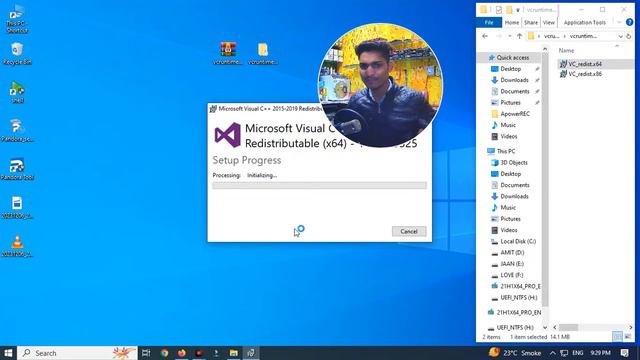Select This PC in navigation pane

(x=505, y=151)
